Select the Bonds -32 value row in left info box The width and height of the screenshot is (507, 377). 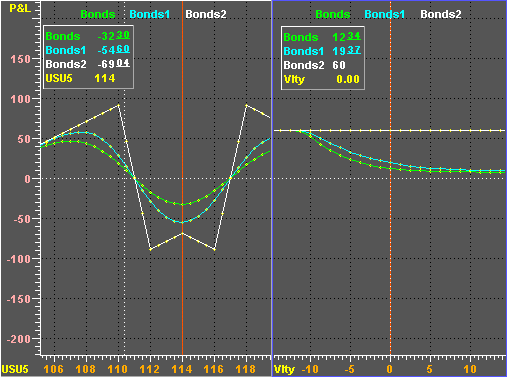[88, 36]
